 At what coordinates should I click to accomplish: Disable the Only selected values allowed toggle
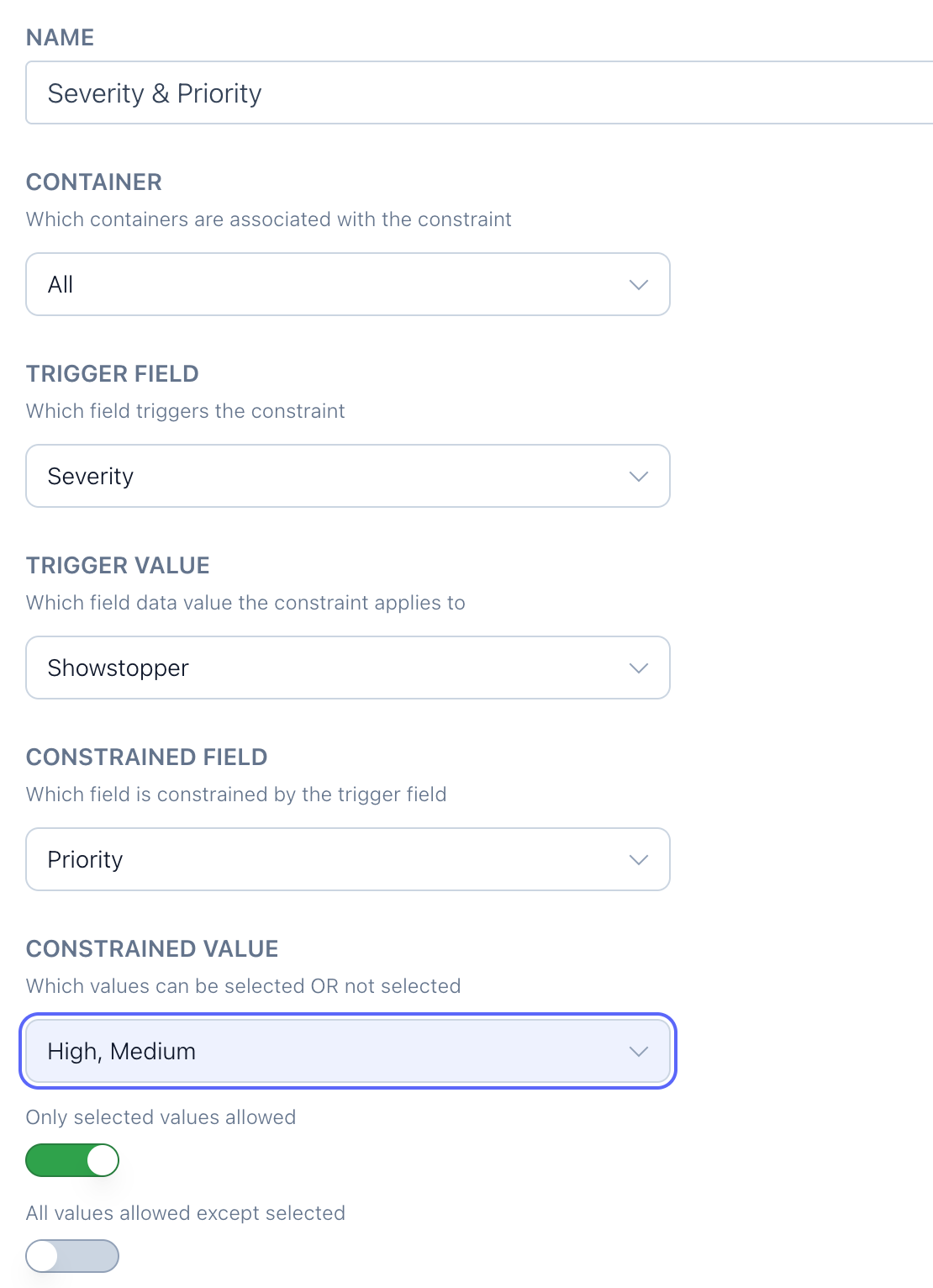pyautogui.click(x=72, y=1160)
